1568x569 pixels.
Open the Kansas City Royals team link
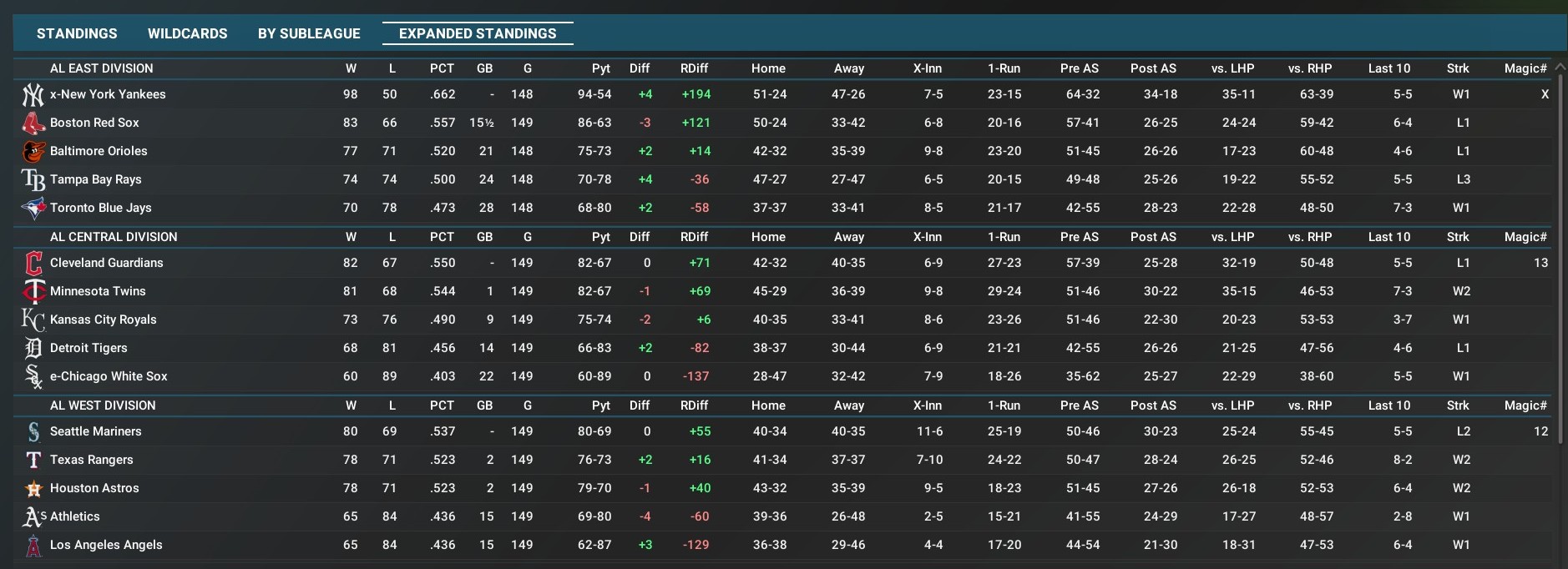(x=104, y=320)
